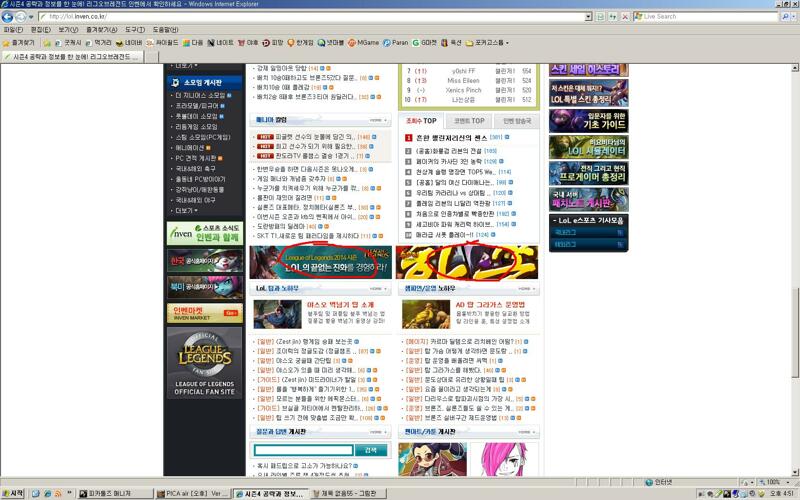The width and height of the screenshot is (800, 500).
Task: Open the 기초 가이드 banner on right
Action: 588,121
